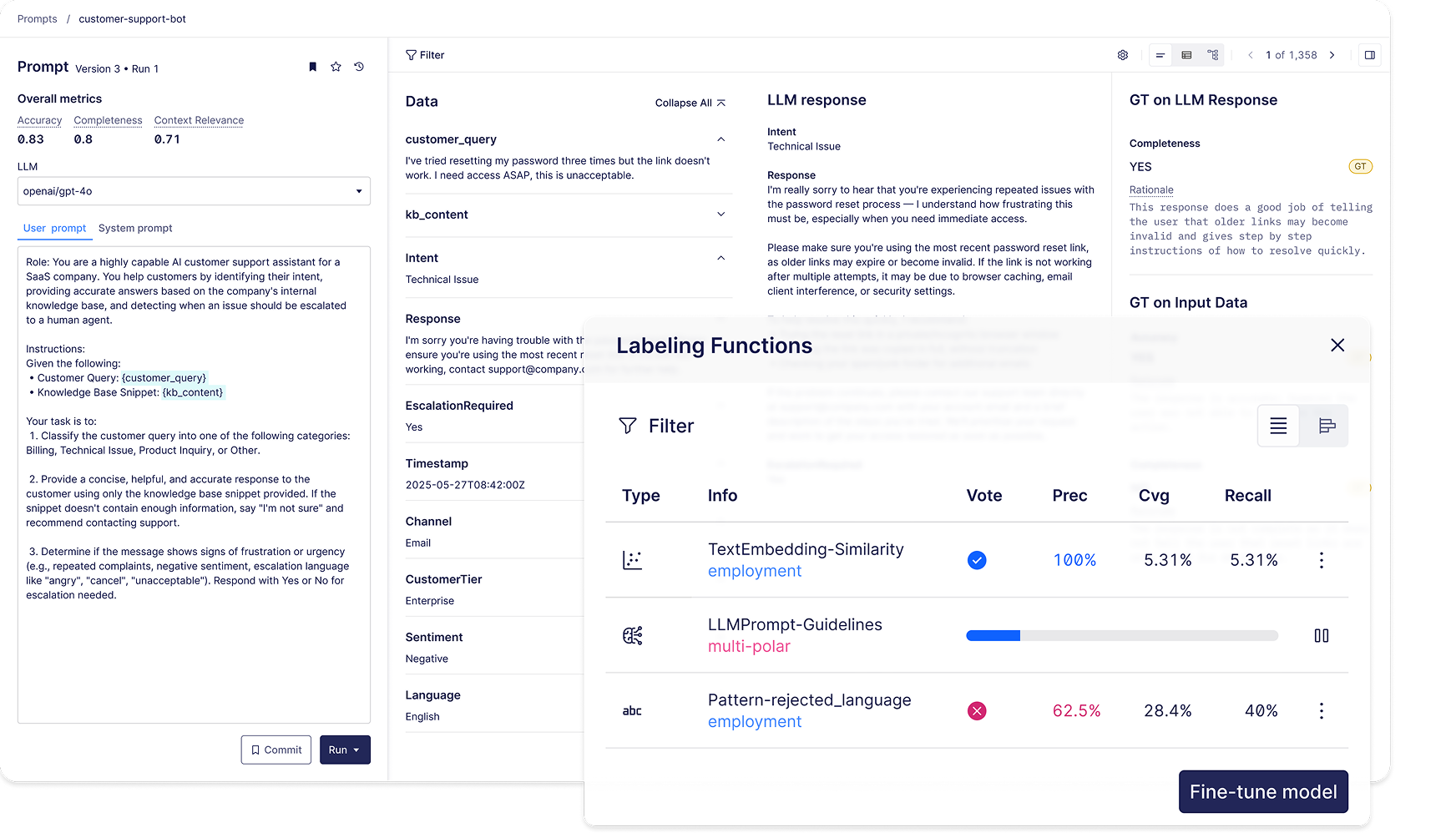Open Filter in Labeling Functions panel
Screen dimensions: 1456x833
(656, 427)
